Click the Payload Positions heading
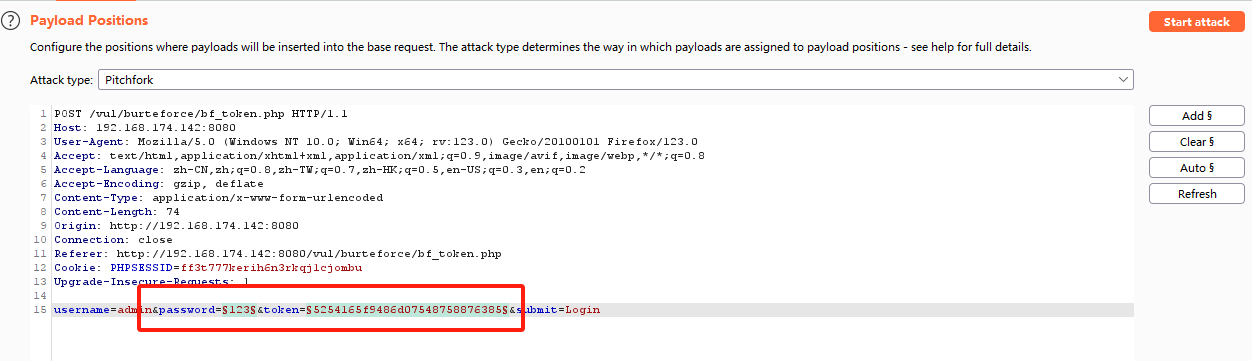 pyautogui.click(x=89, y=20)
